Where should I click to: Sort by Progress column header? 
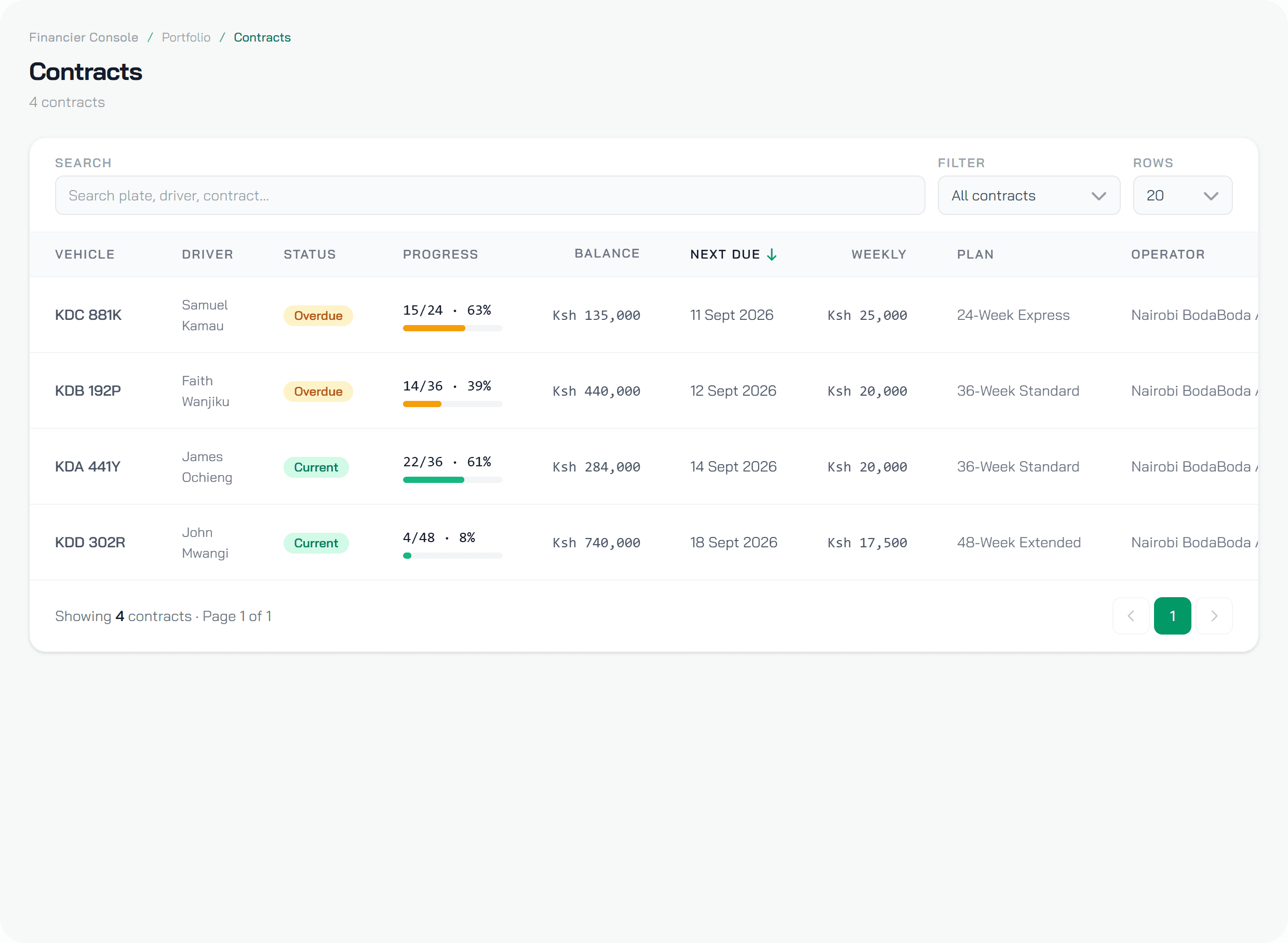pos(441,254)
